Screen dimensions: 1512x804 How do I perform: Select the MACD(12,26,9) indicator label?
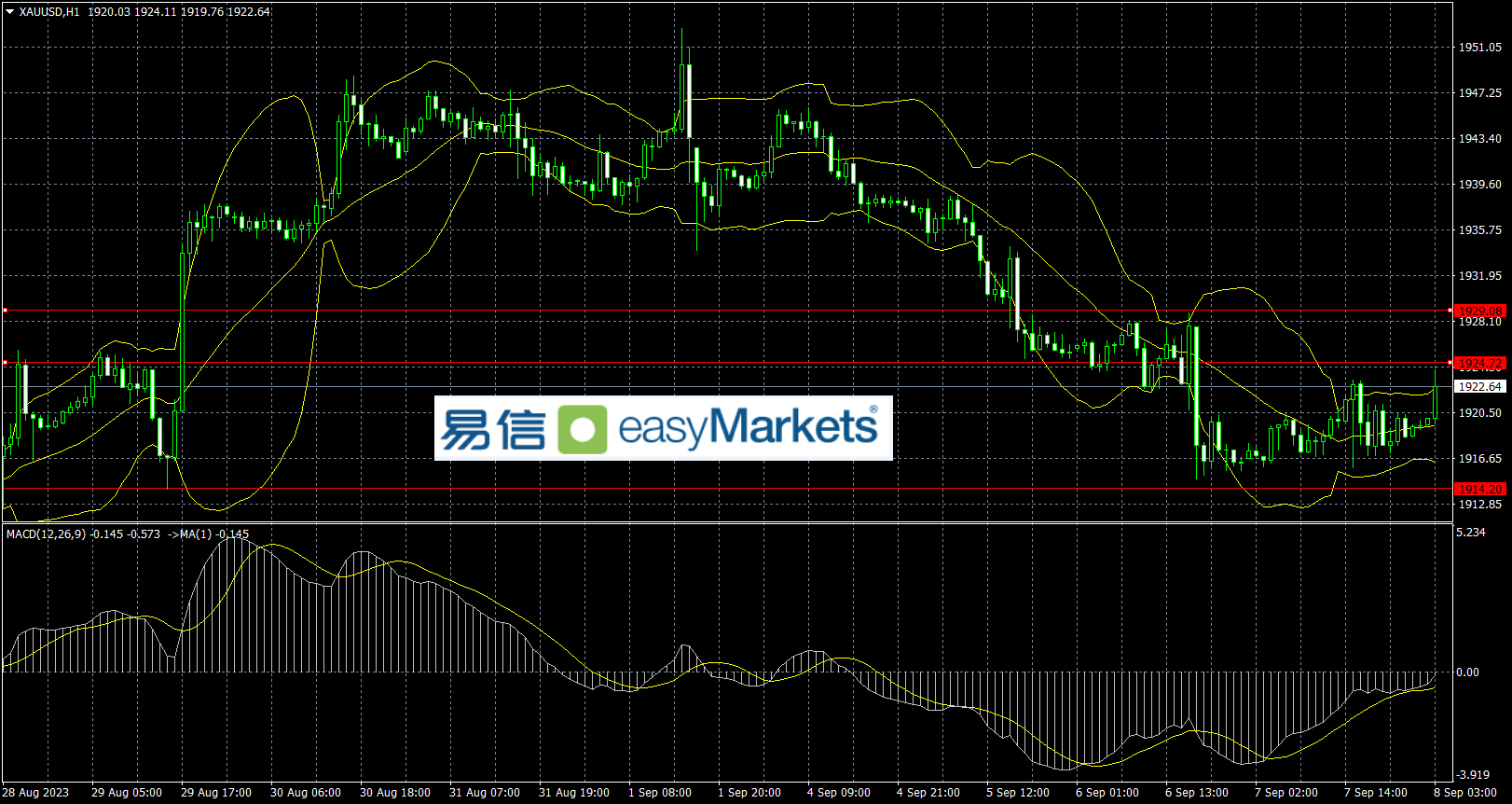pos(46,534)
